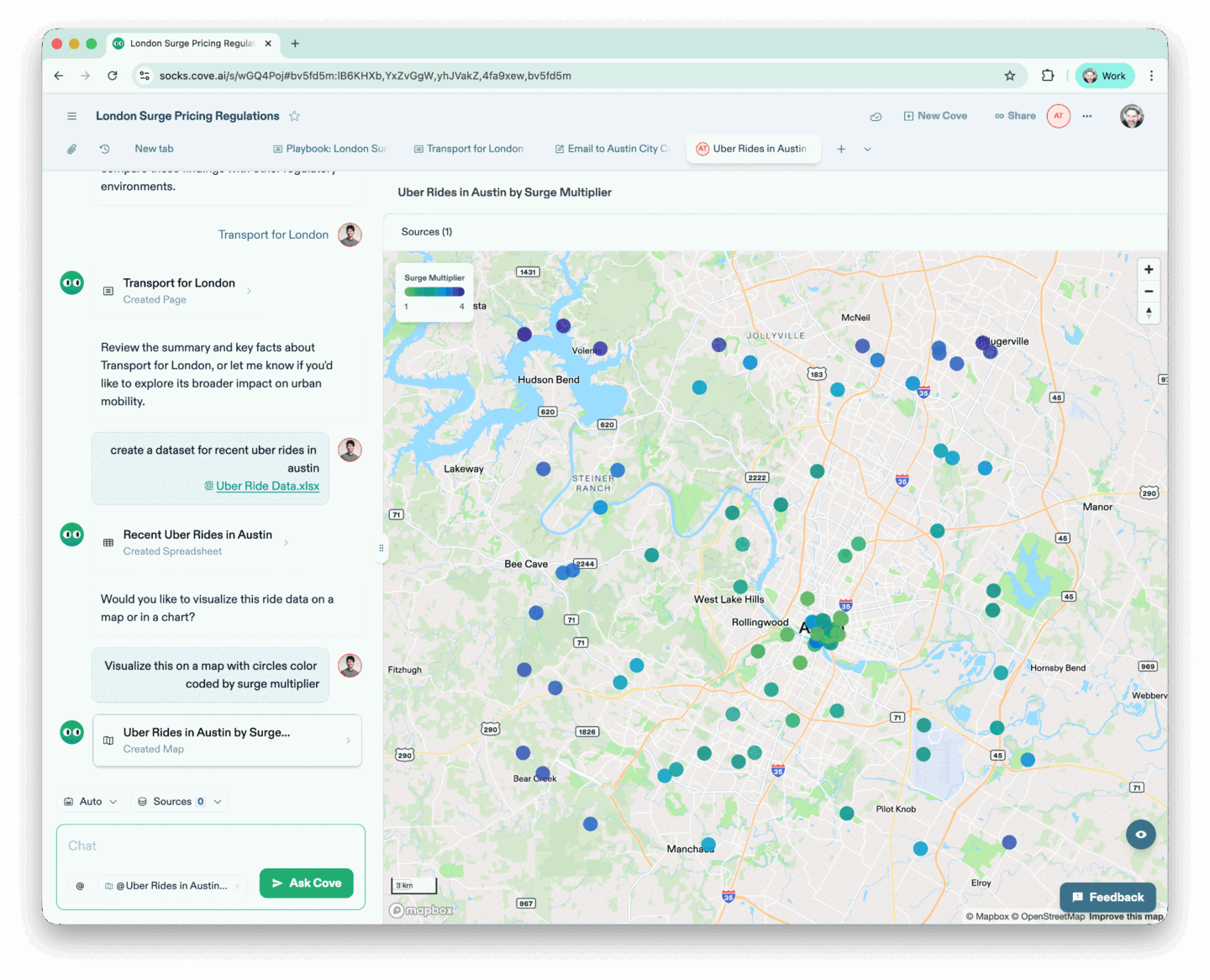
Task: Open the Work browser profile
Action: 1105,76
